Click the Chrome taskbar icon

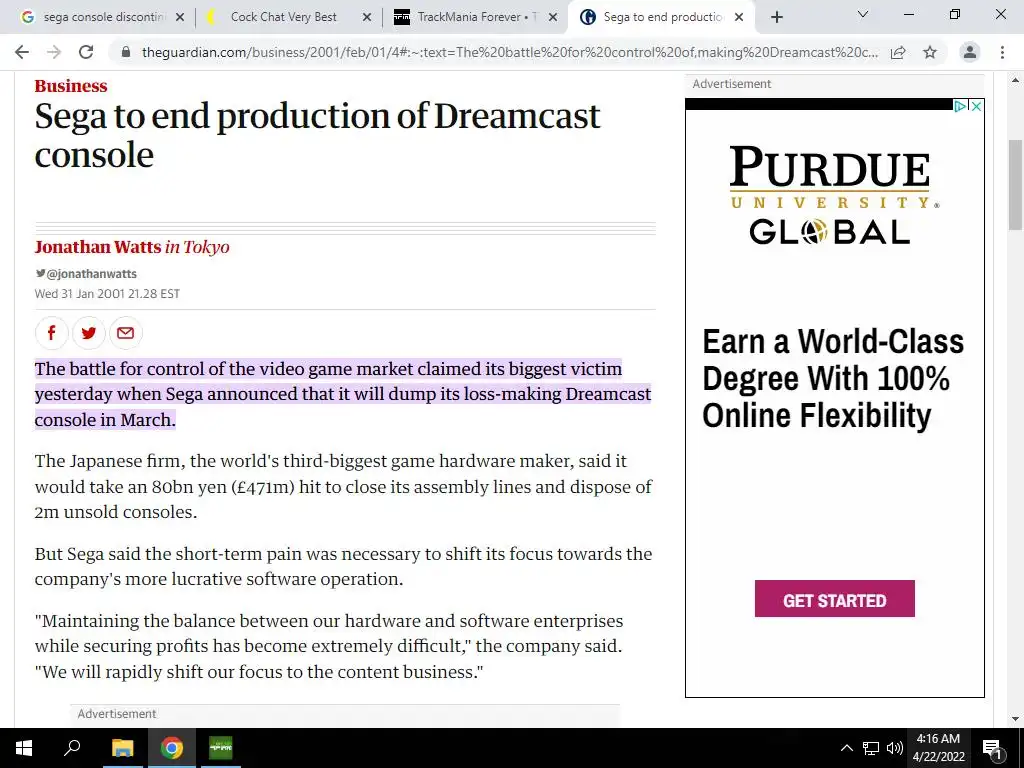pos(172,748)
